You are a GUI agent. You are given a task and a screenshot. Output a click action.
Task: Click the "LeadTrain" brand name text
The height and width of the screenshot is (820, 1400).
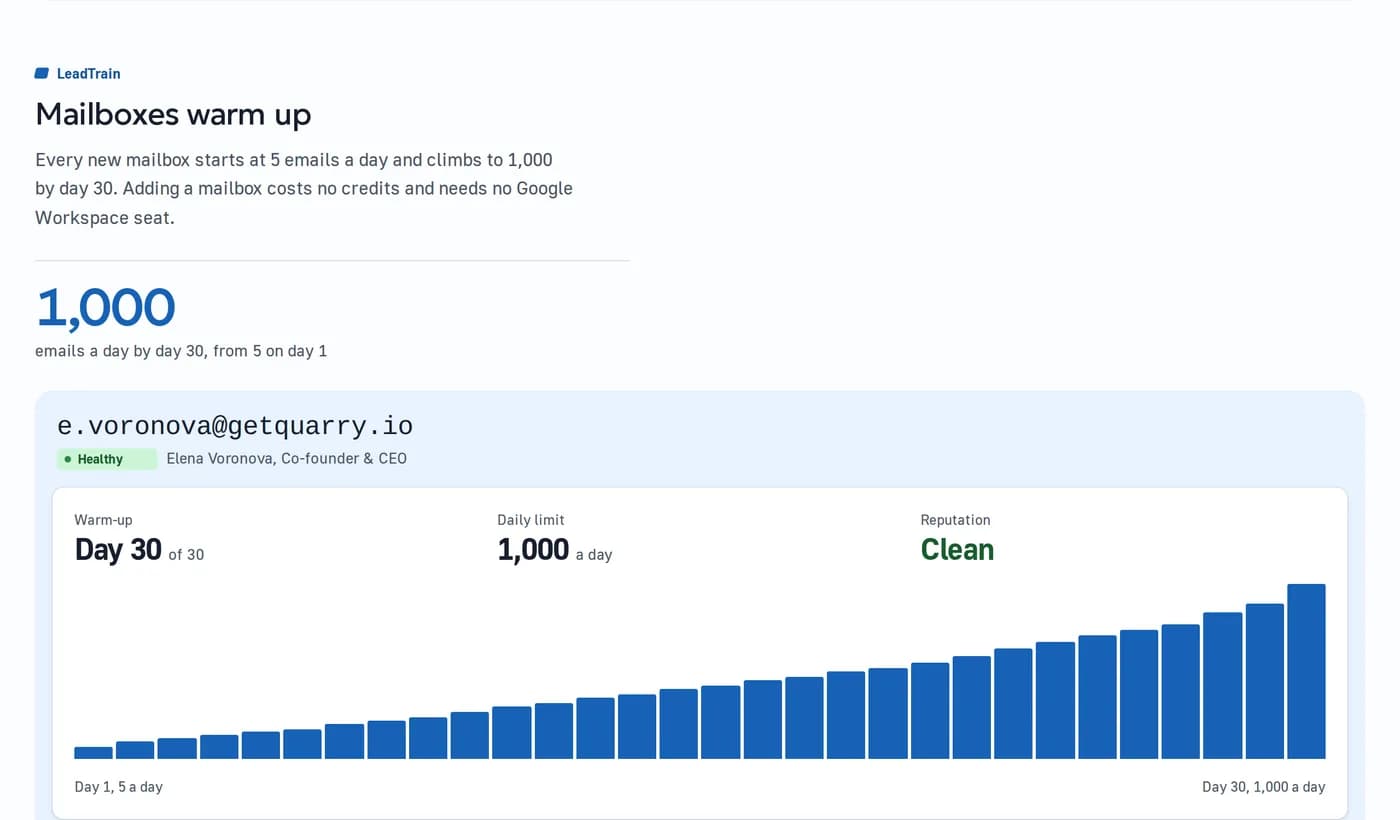[x=89, y=73]
